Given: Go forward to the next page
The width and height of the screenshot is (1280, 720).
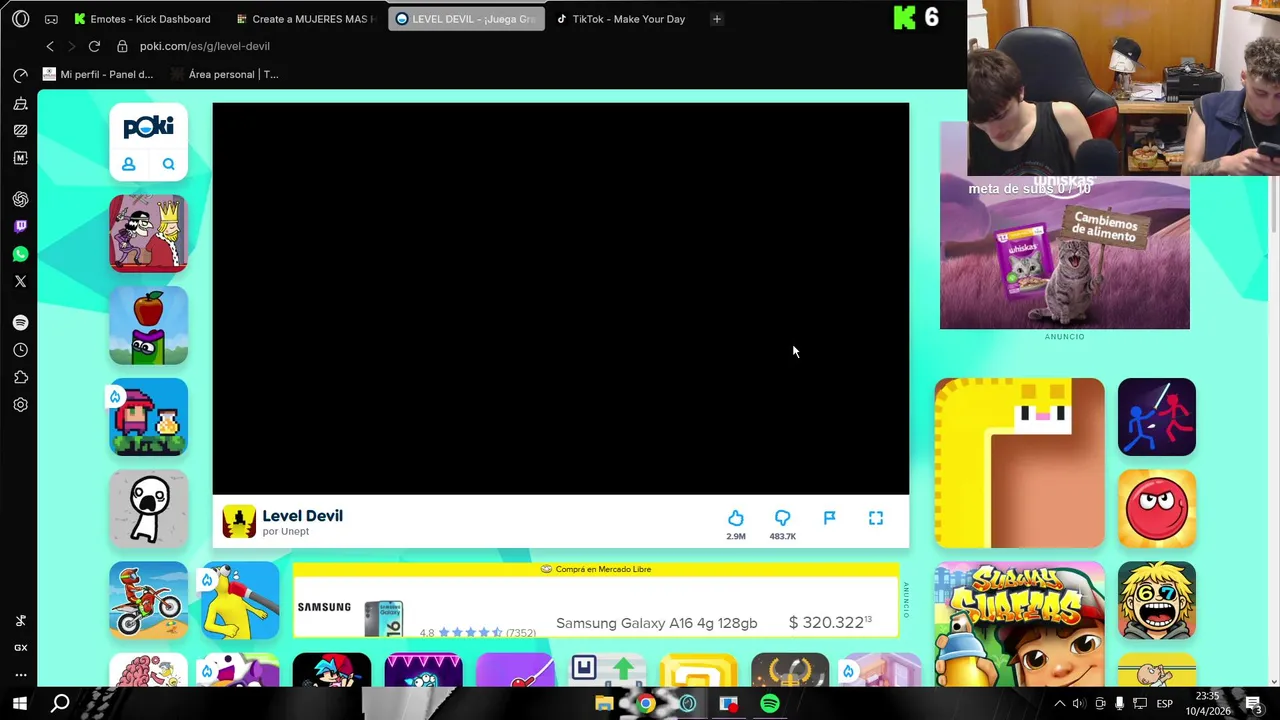Looking at the screenshot, I should [71, 46].
